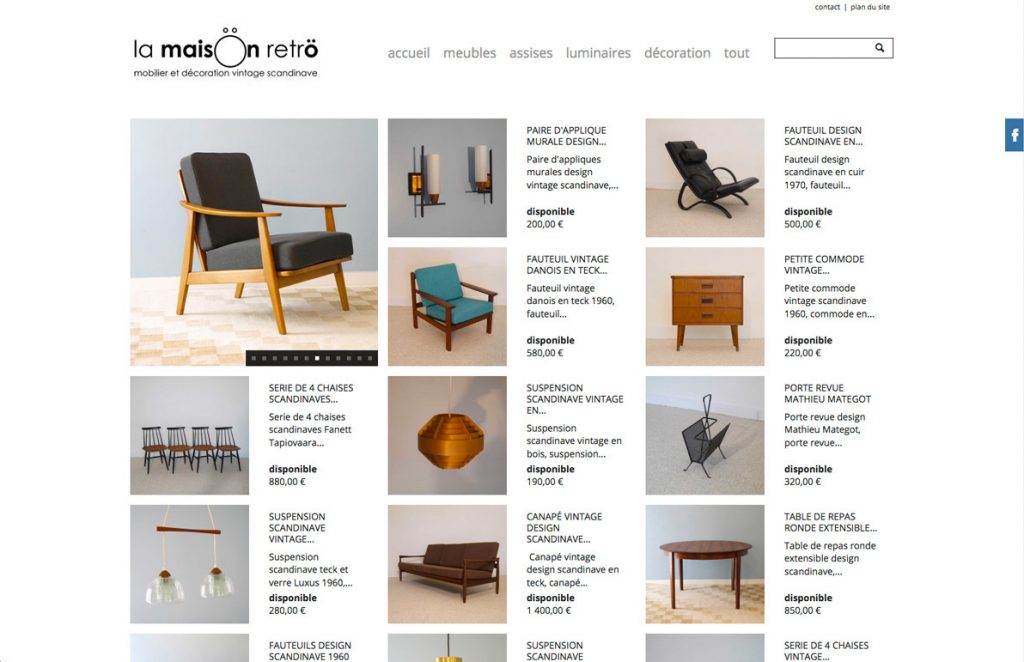Open the plan du site link
The width and height of the screenshot is (1024, 662).
click(x=870, y=7)
